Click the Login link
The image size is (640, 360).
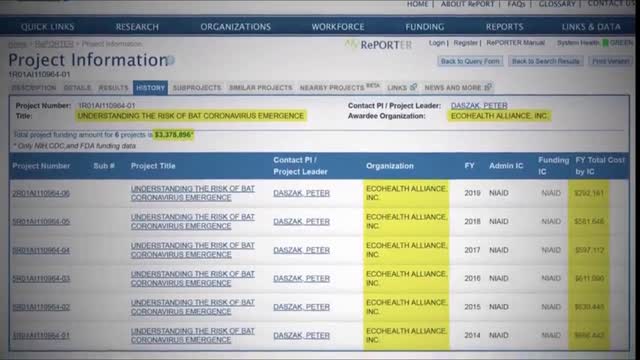pos(437,43)
